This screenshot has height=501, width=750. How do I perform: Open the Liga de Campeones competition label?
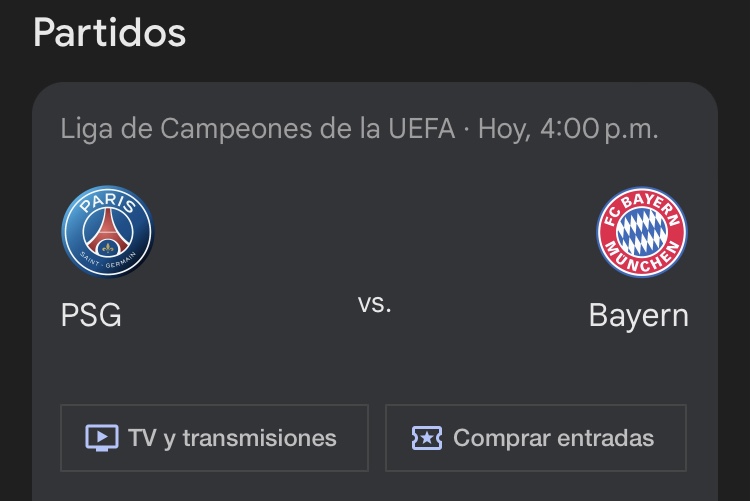click(200, 129)
